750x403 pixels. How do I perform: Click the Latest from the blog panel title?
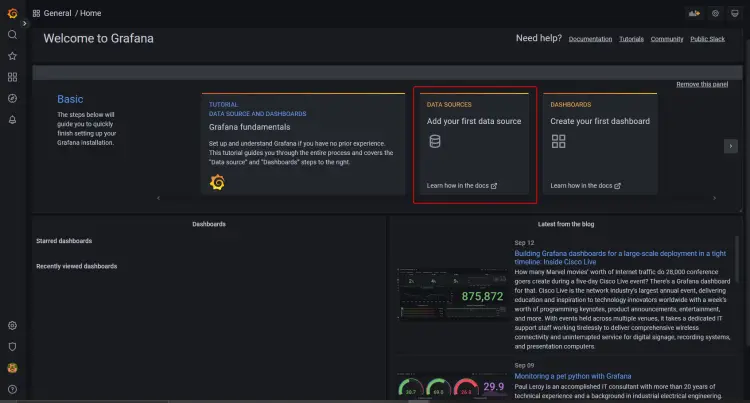(x=566, y=224)
